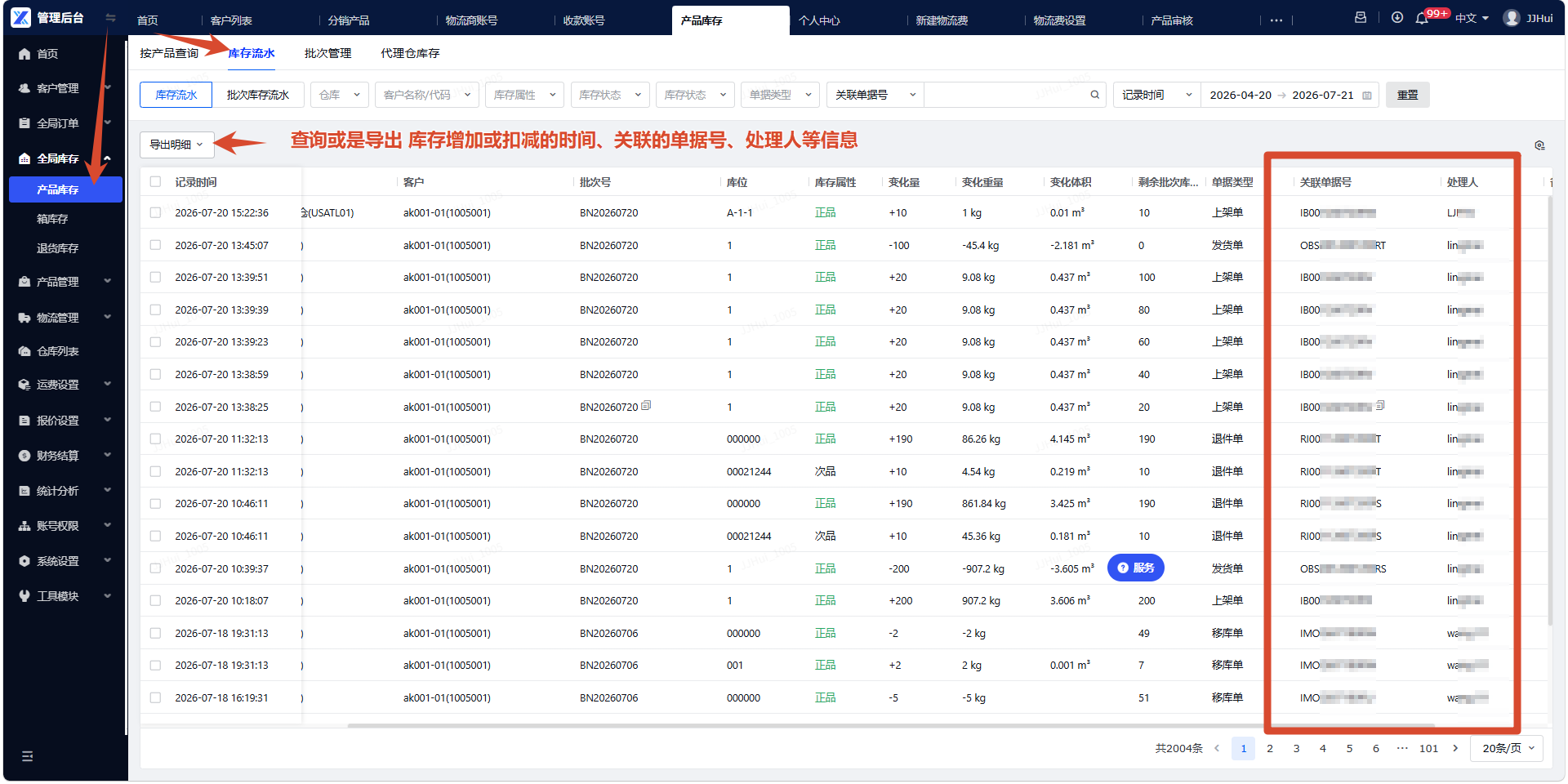Toggle the sidebar collapse swap icon
The image size is (1568, 784).
click(110, 17)
